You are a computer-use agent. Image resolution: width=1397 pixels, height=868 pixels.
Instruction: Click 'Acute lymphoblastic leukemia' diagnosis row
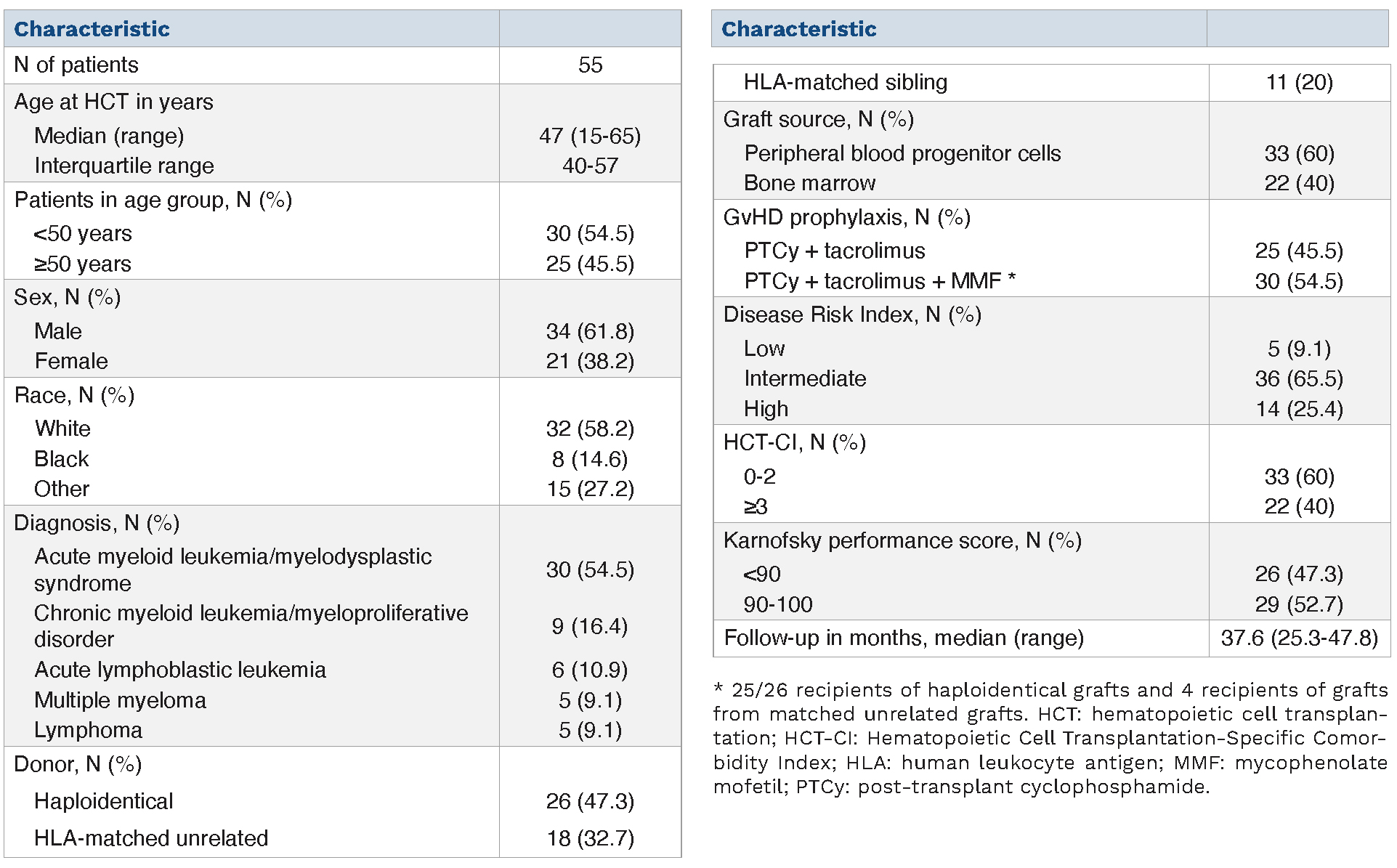180,670
